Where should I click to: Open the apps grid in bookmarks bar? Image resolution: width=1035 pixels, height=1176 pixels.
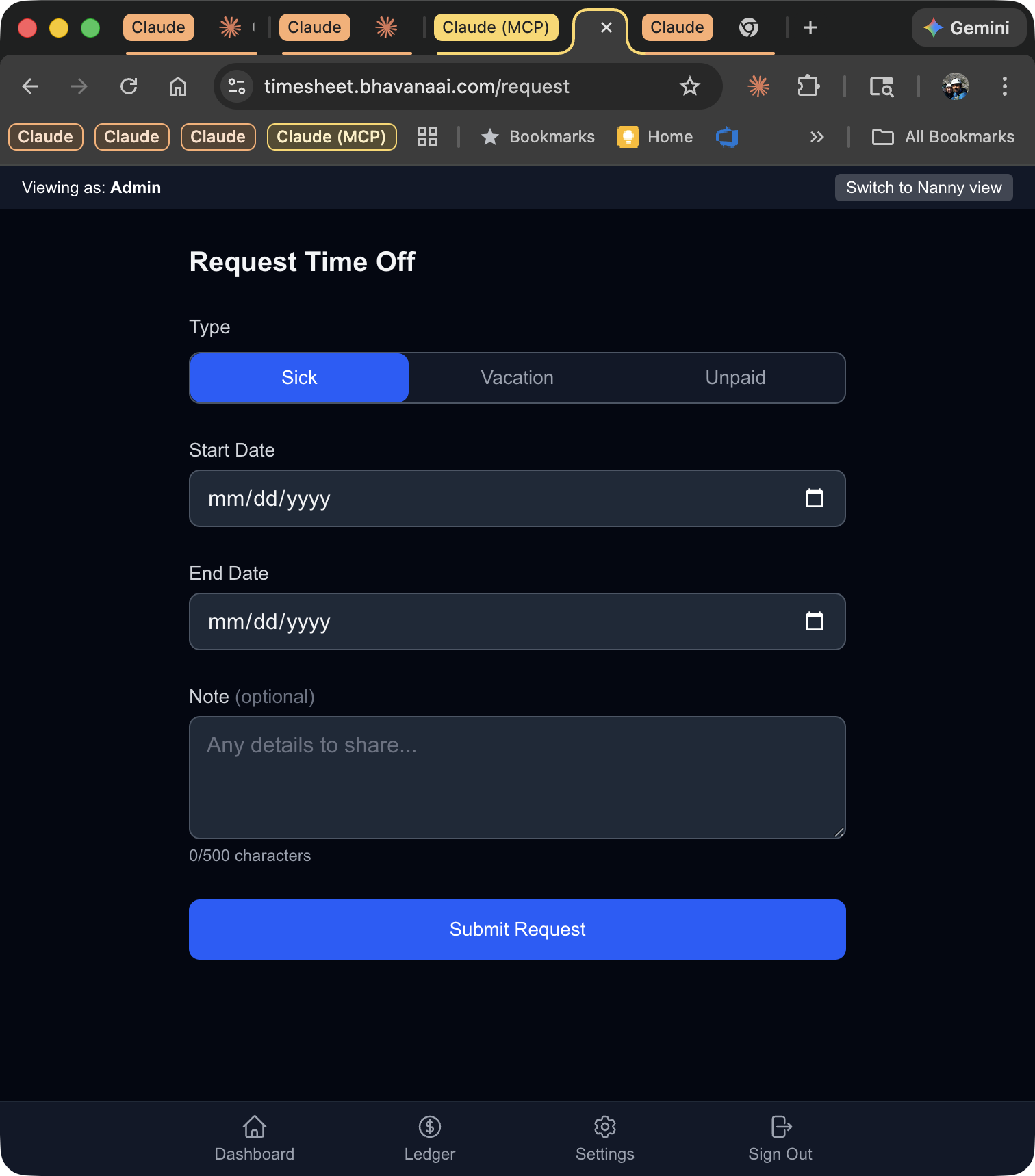[427, 137]
